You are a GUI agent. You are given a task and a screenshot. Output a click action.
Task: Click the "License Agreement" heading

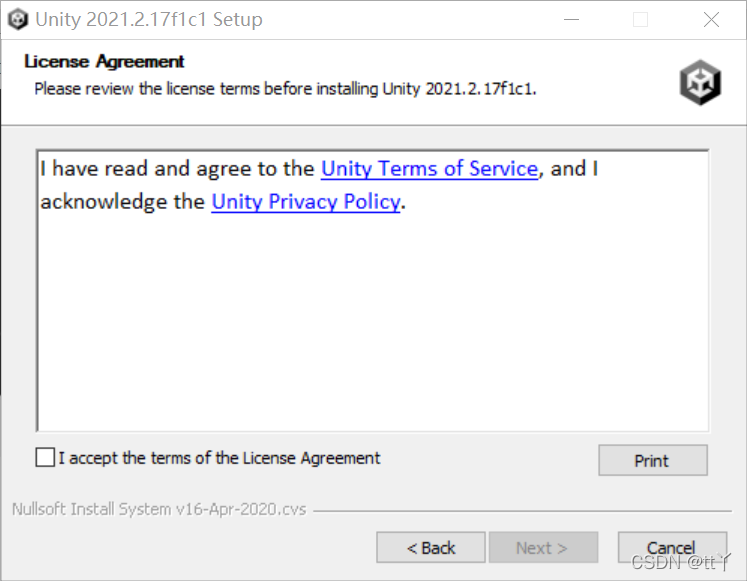click(x=104, y=61)
